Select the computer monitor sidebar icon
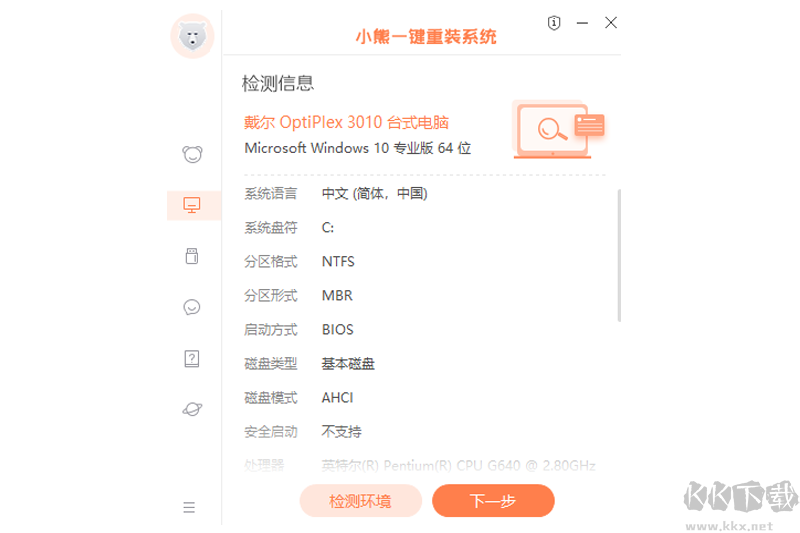Screen dimensions: 800x533 [192, 205]
